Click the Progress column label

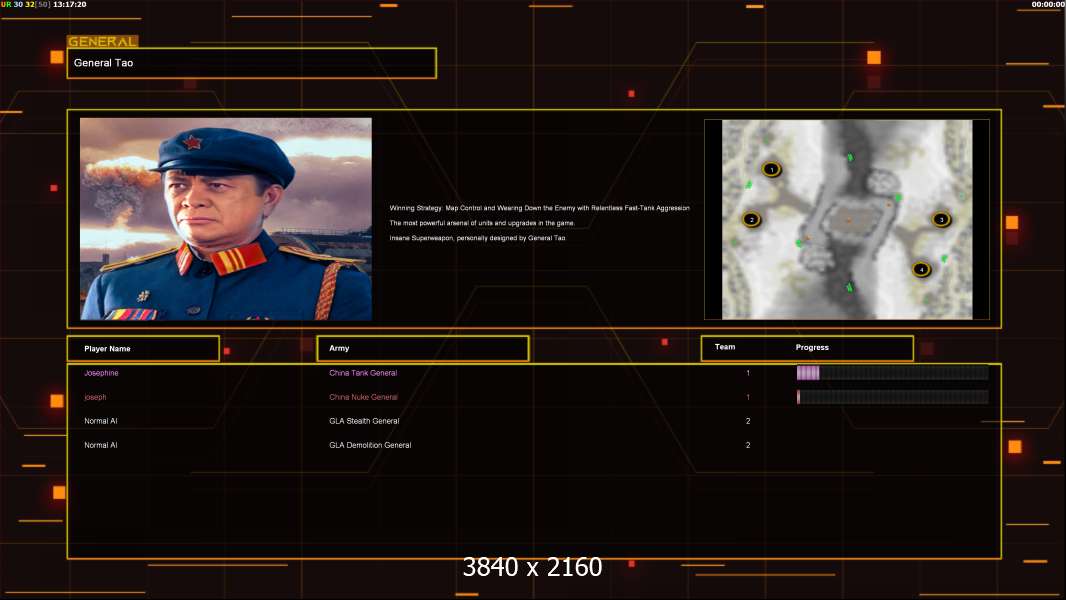pos(812,347)
